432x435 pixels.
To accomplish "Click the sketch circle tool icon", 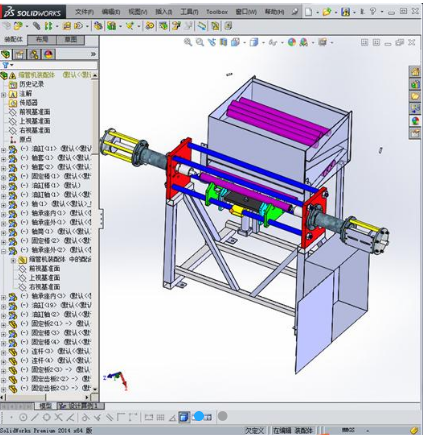I will (23, 417).
